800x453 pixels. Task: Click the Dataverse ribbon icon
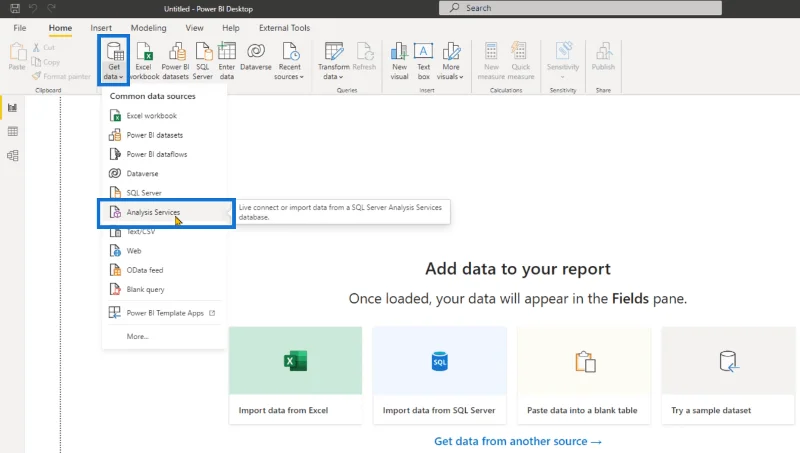pos(256,57)
